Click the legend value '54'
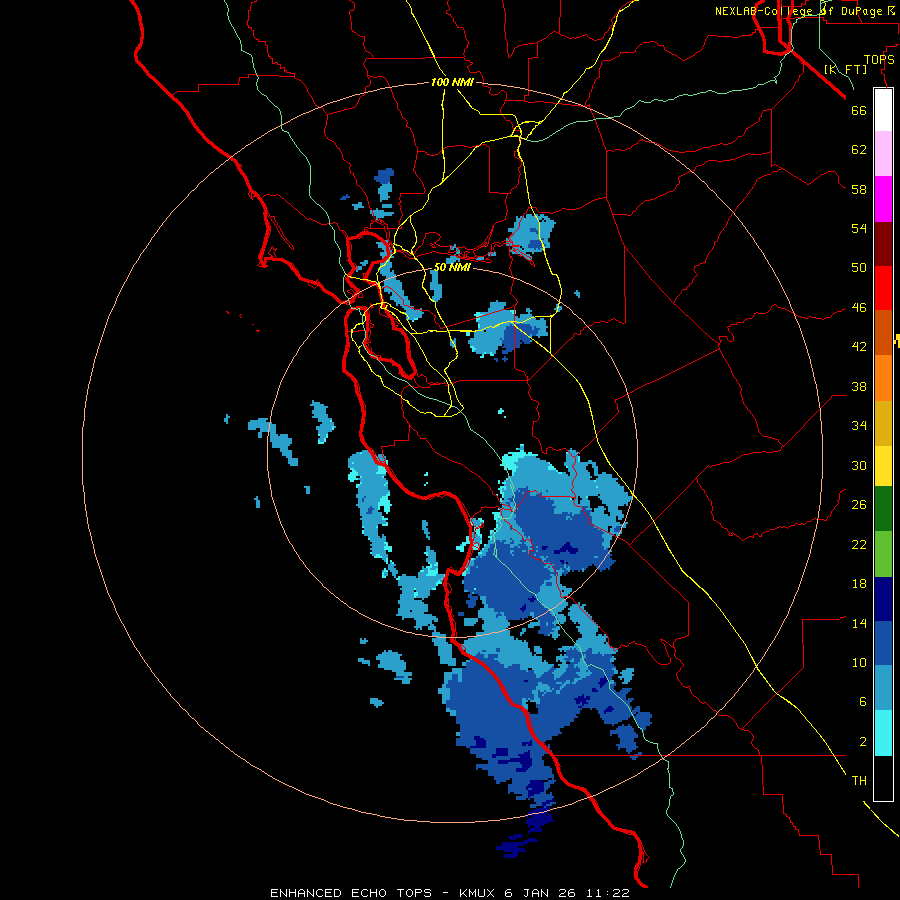 pyautogui.click(x=859, y=228)
